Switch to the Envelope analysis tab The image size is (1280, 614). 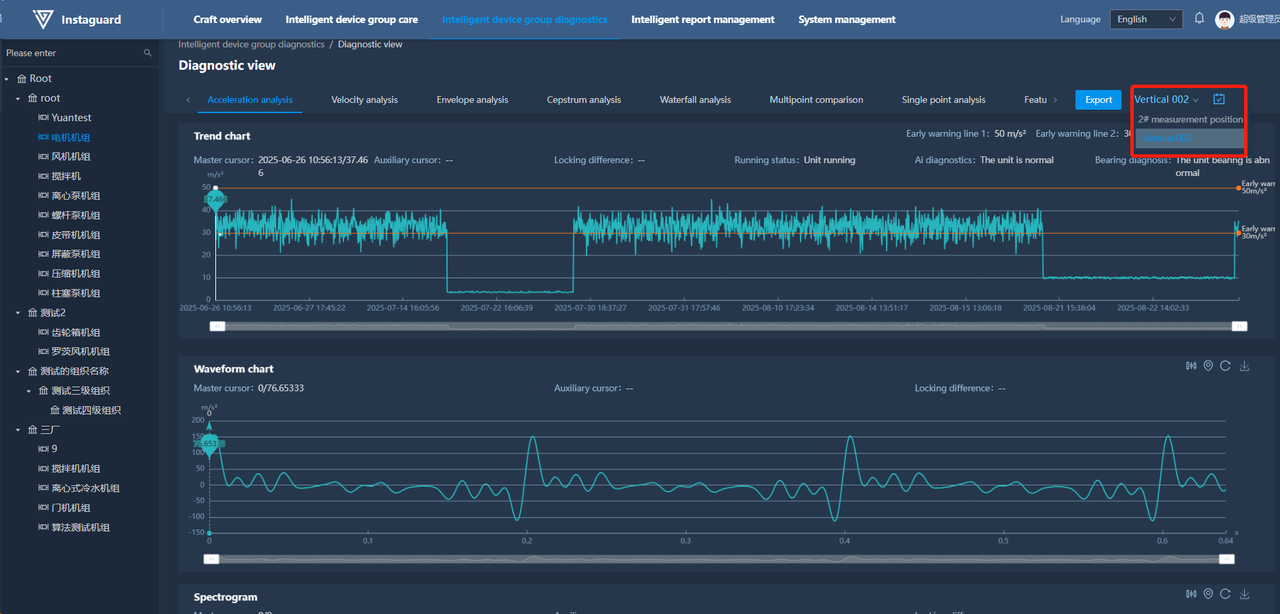[x=472, y=100]
